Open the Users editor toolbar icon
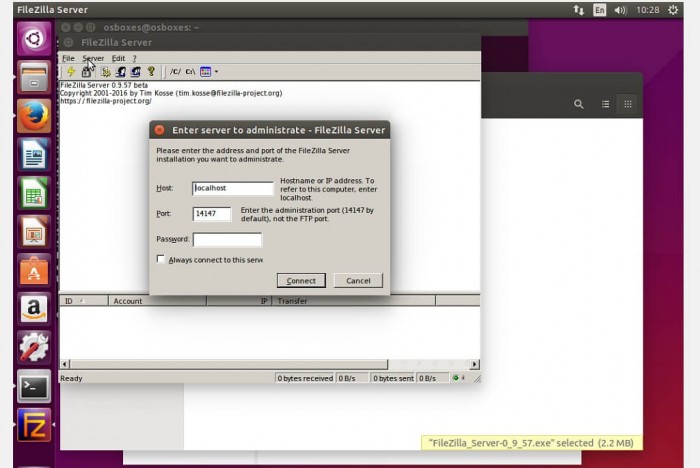The width and height of the screenshot is (700, 468). click(x=121, y=71)
